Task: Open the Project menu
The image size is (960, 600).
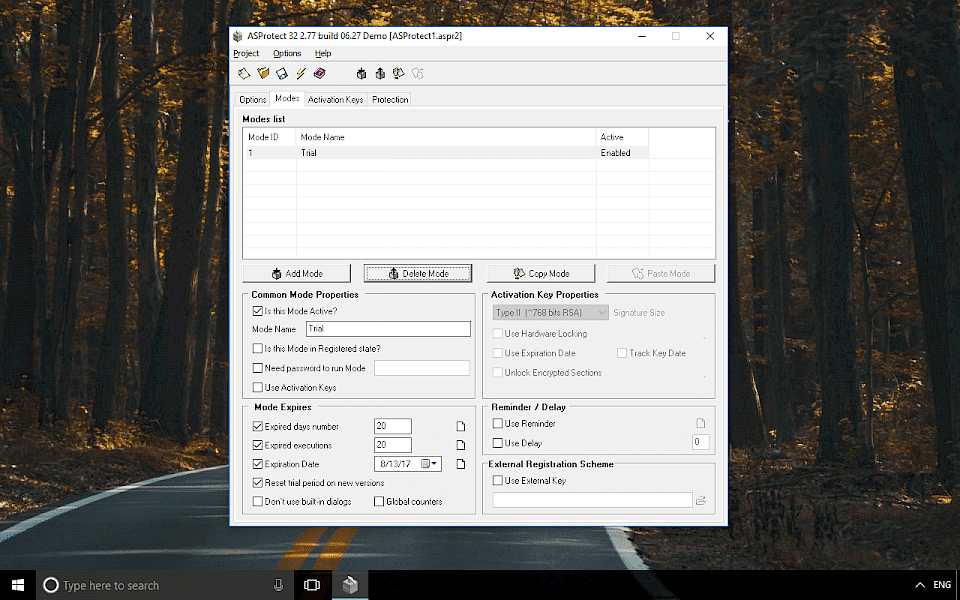Action: pyautogui.click(x=246, y=53)
